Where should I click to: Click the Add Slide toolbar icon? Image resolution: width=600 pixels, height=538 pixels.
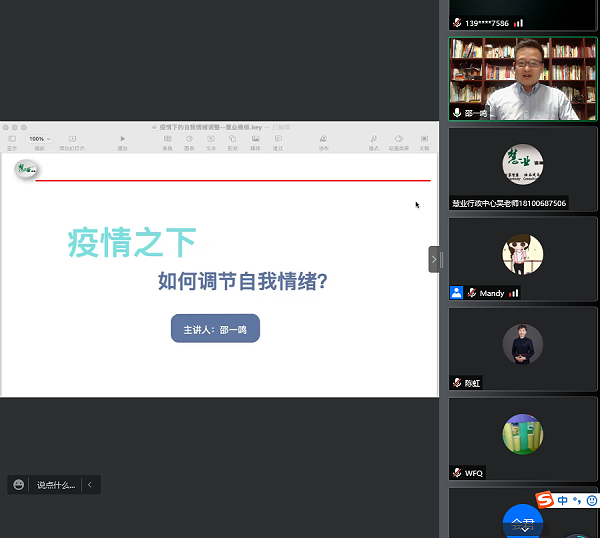pyautogui.click(x=72, y=139)
